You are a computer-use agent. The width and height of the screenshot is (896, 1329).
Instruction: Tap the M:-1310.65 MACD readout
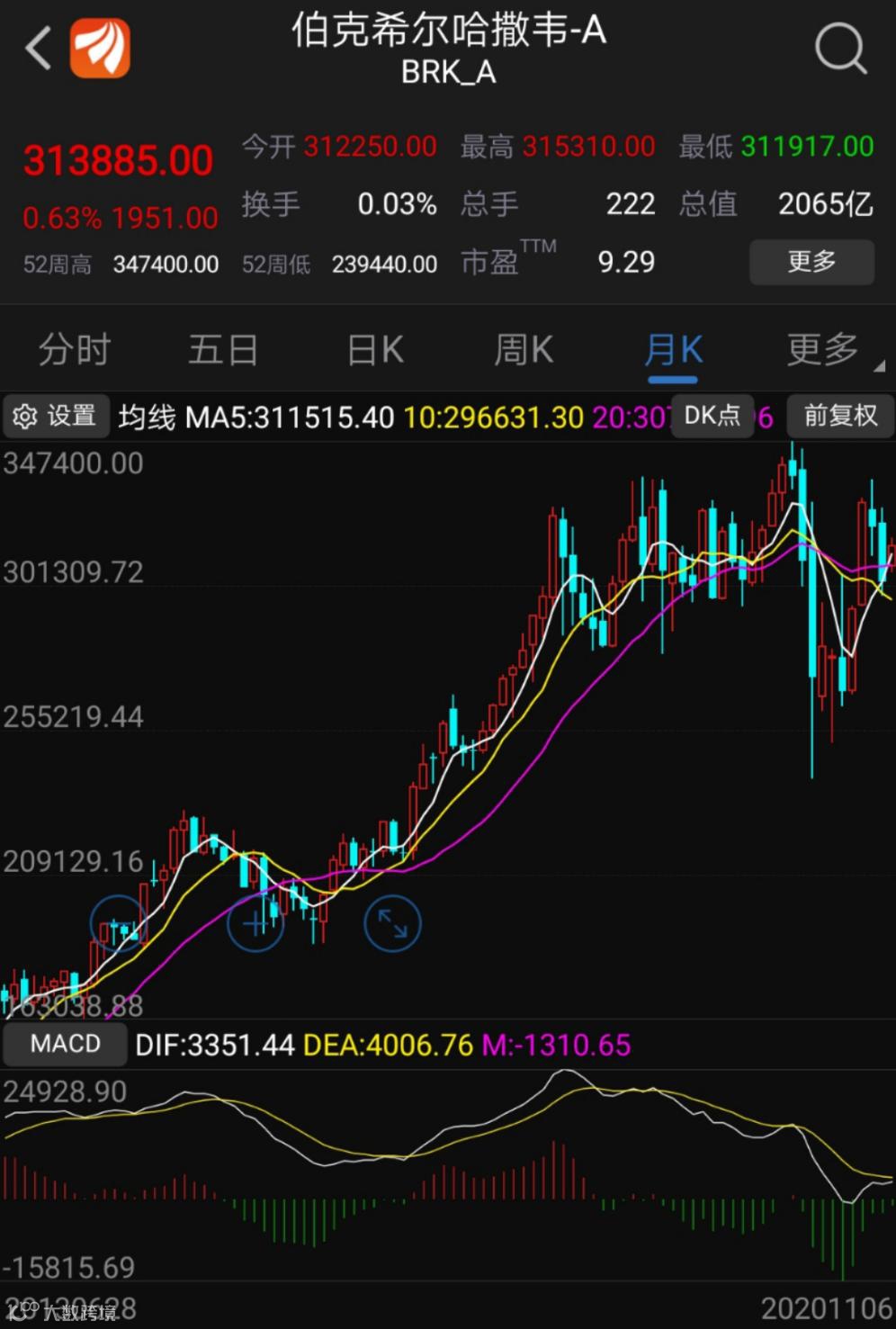(556, 1046)
